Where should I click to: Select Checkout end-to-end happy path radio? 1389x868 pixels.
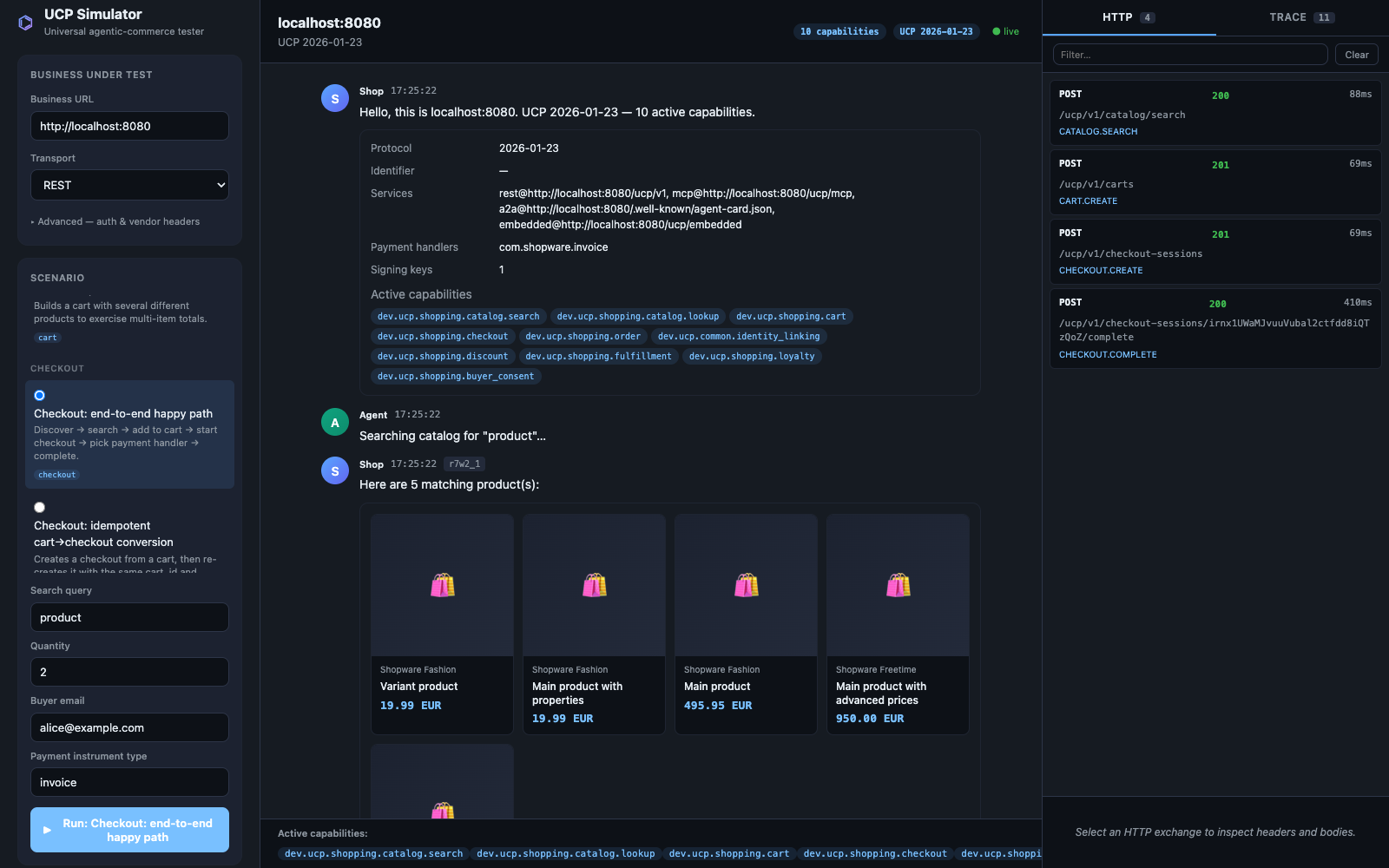pyautogui.click(x=39, y=395)
